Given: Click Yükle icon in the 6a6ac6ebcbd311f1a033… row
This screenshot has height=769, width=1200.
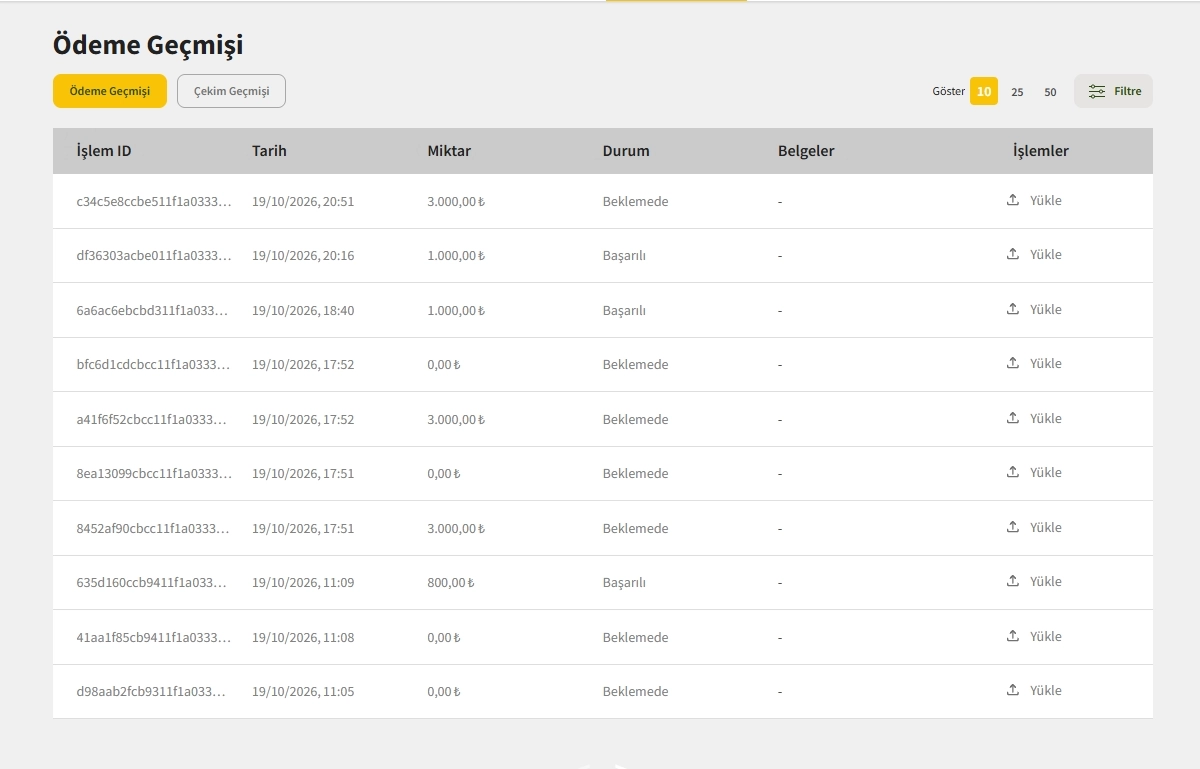Looking at the screenshot, I should (x=1012, y=309).
